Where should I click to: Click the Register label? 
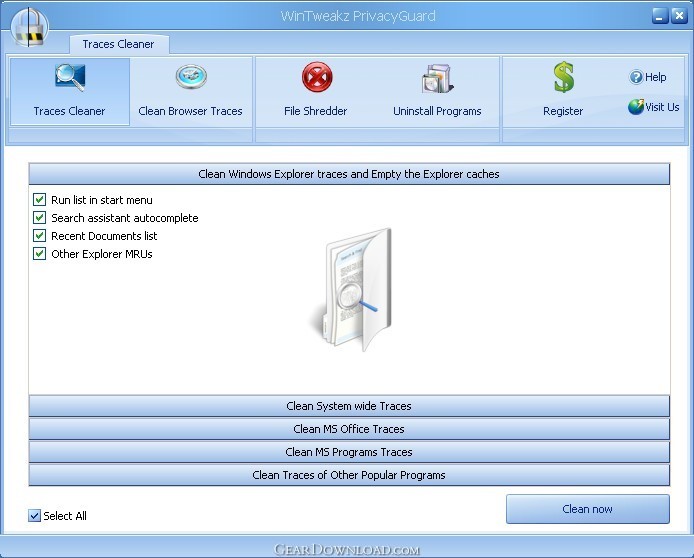(563, 111)
